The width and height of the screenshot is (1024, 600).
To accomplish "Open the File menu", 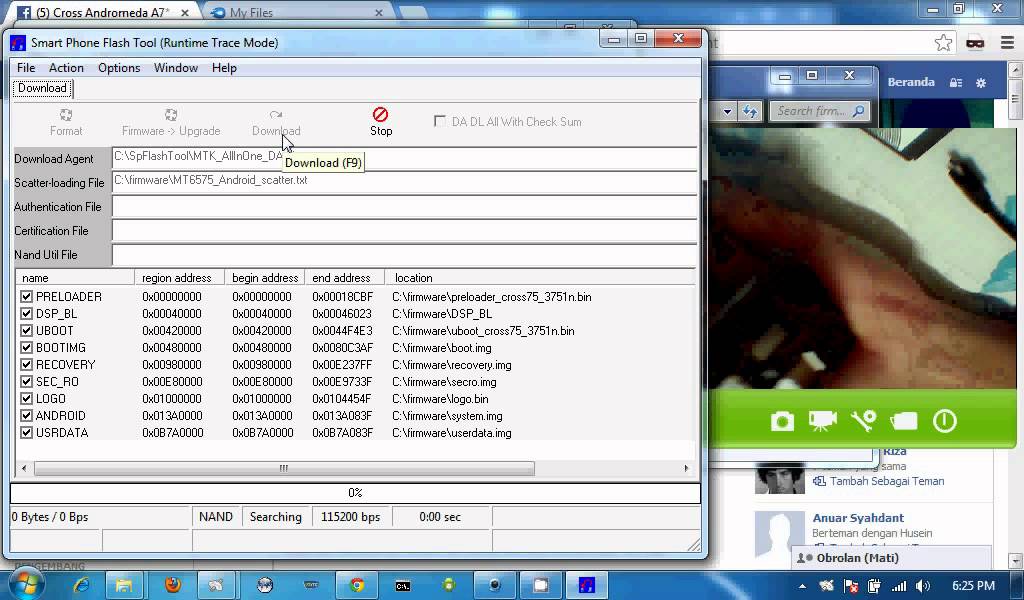I will point(26,68).
